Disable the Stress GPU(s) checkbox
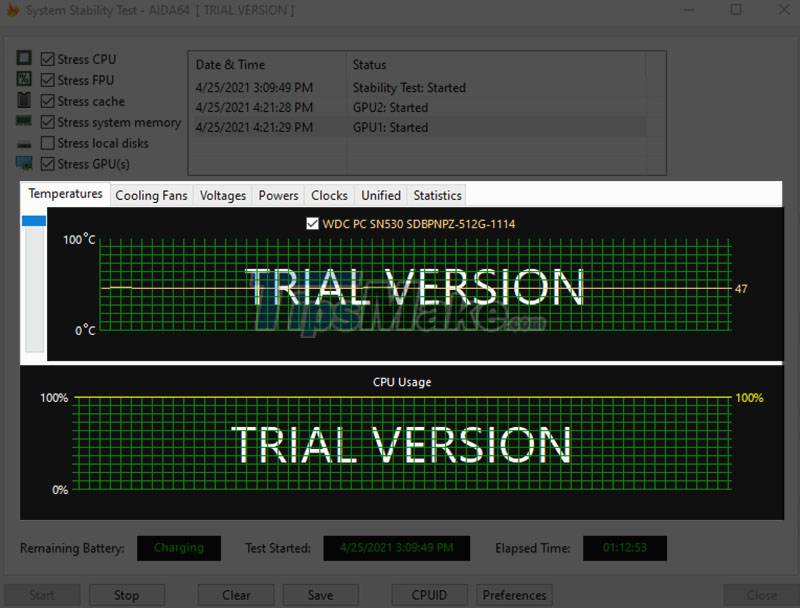The width and height of the screenshot is (800, 608). coord(47,164)
